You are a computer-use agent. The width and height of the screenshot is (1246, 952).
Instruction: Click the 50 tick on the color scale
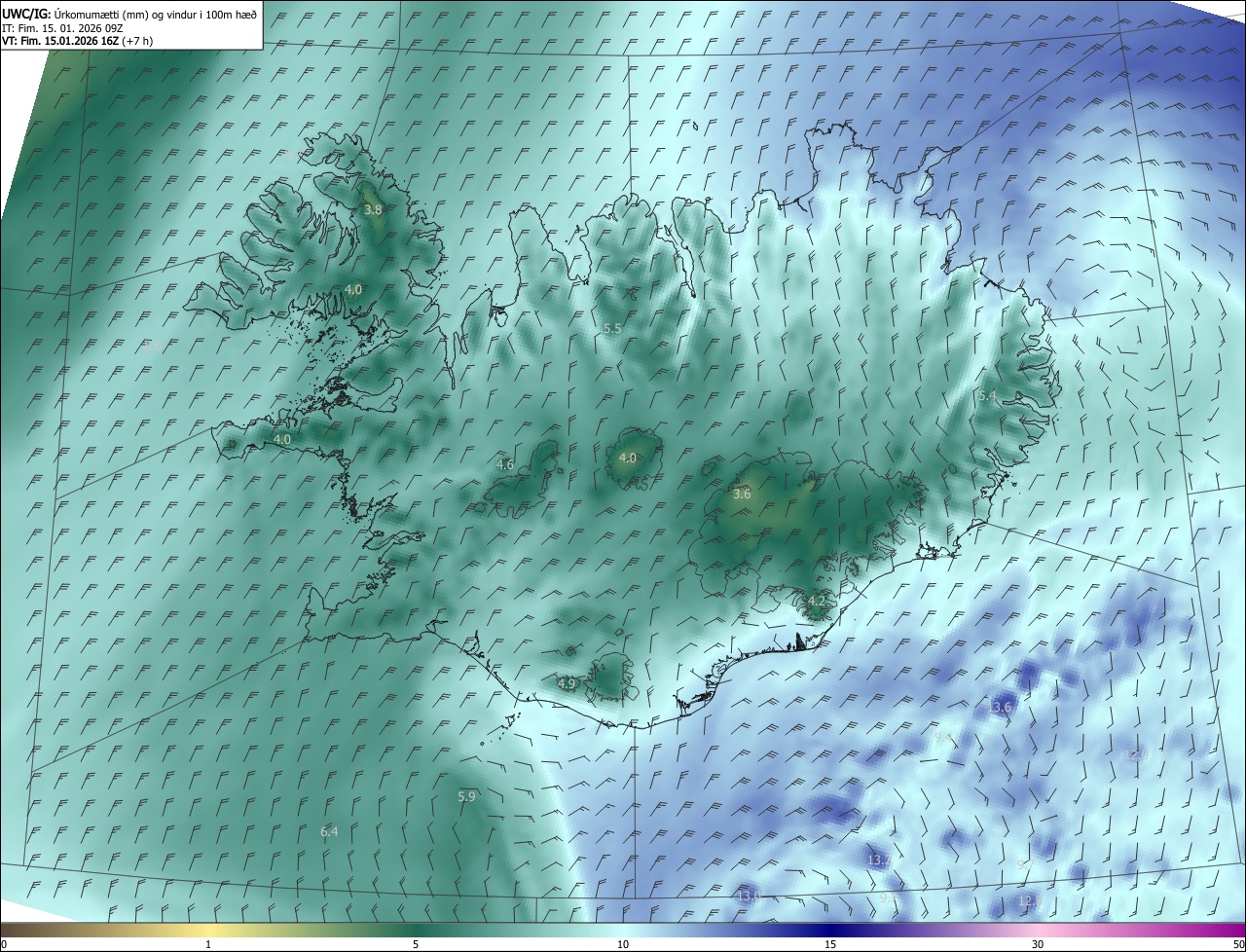click(1238, 944)
